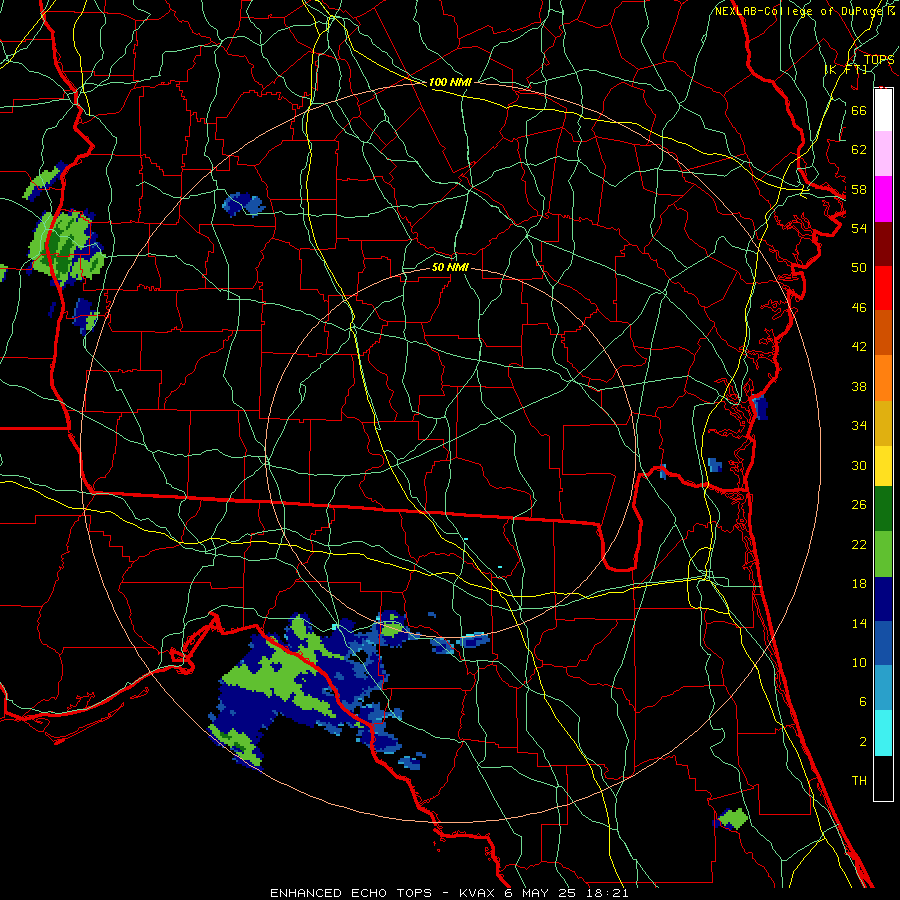Click the medium blue 18 kft legend swatch

(883, 643)
